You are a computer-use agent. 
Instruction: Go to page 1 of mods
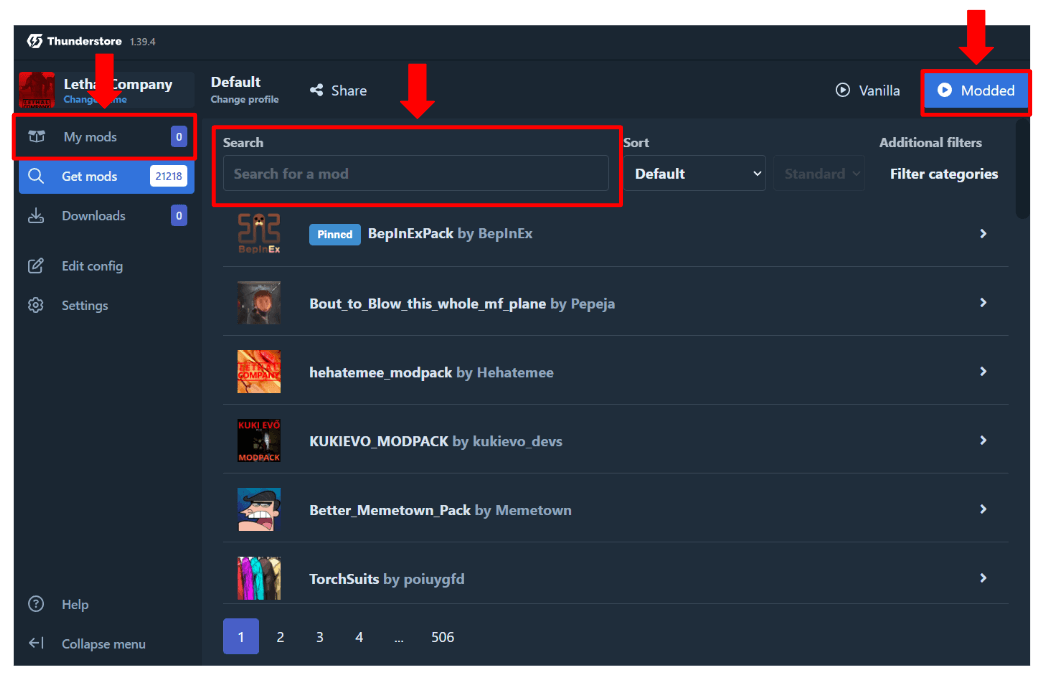pos(241,637)
